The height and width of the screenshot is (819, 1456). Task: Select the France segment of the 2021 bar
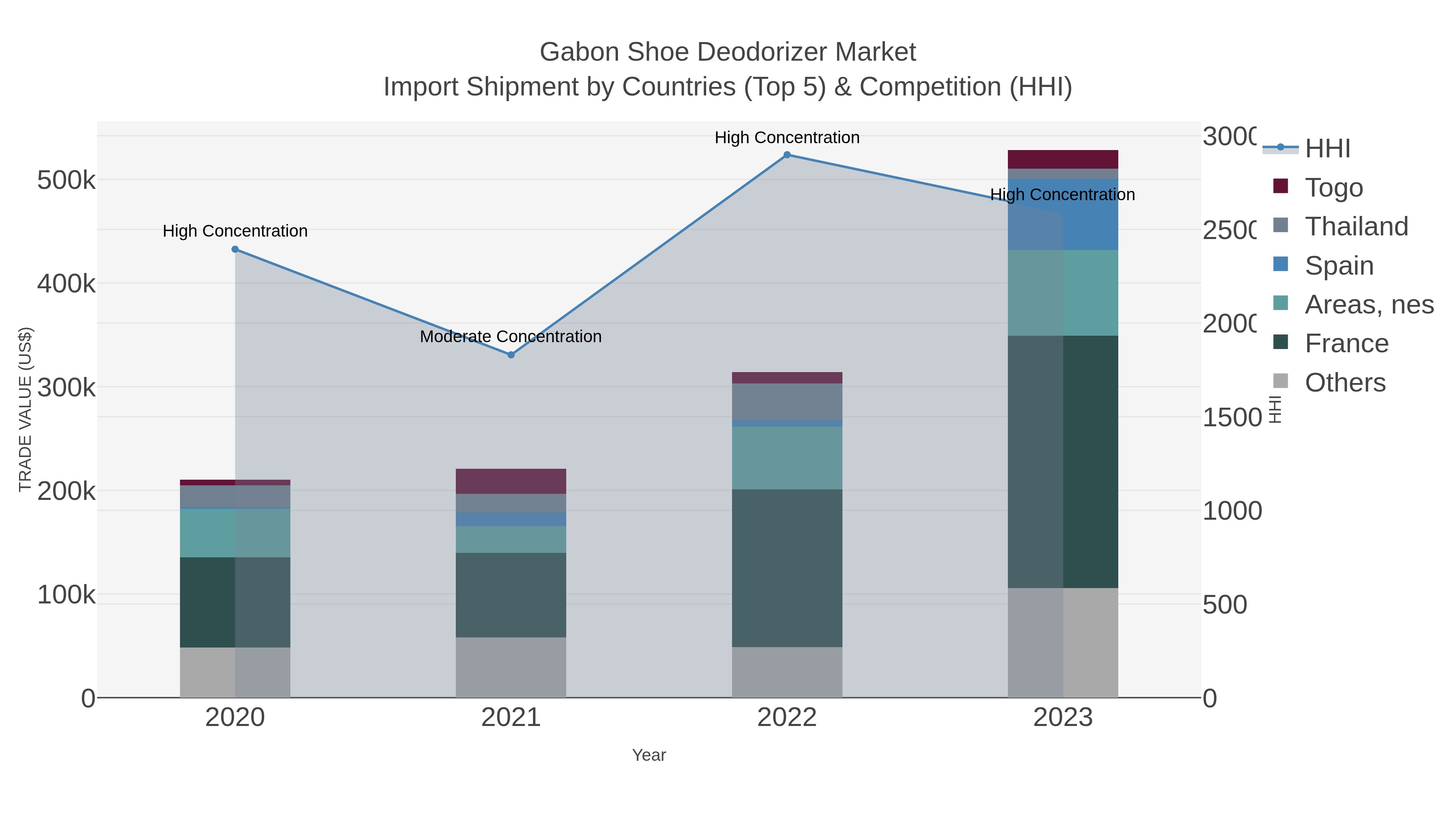(511, 595)
